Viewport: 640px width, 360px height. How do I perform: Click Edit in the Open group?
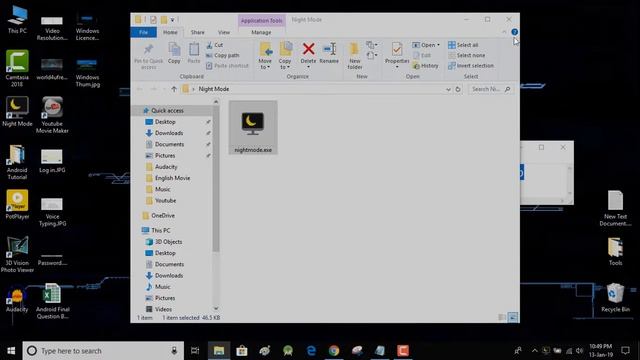422,55
